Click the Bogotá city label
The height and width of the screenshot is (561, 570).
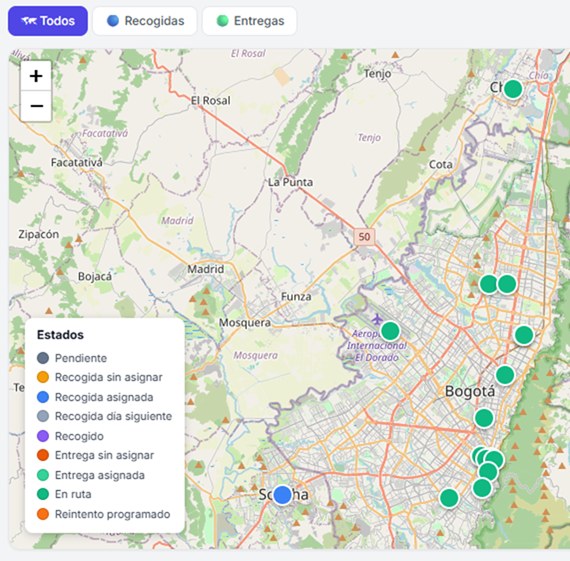coord(470,392)
